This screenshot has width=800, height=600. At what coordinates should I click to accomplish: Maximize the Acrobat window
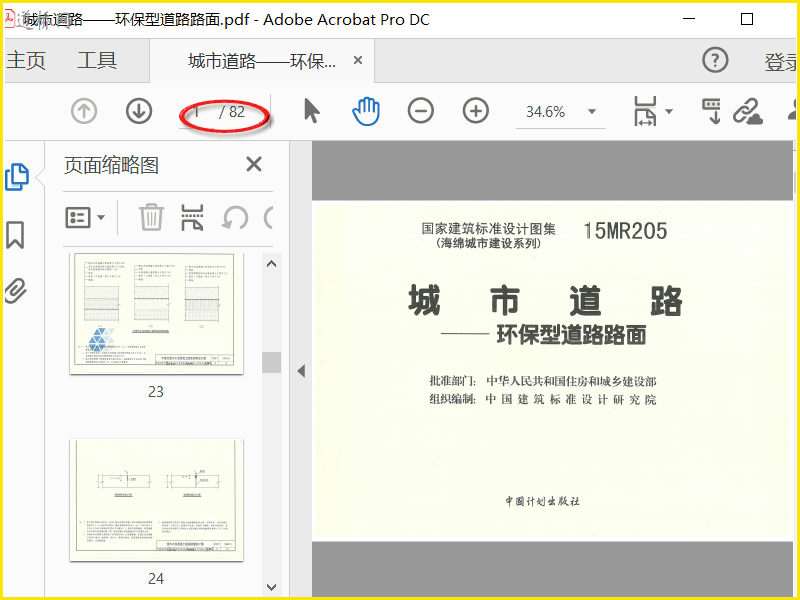(747, 19)
